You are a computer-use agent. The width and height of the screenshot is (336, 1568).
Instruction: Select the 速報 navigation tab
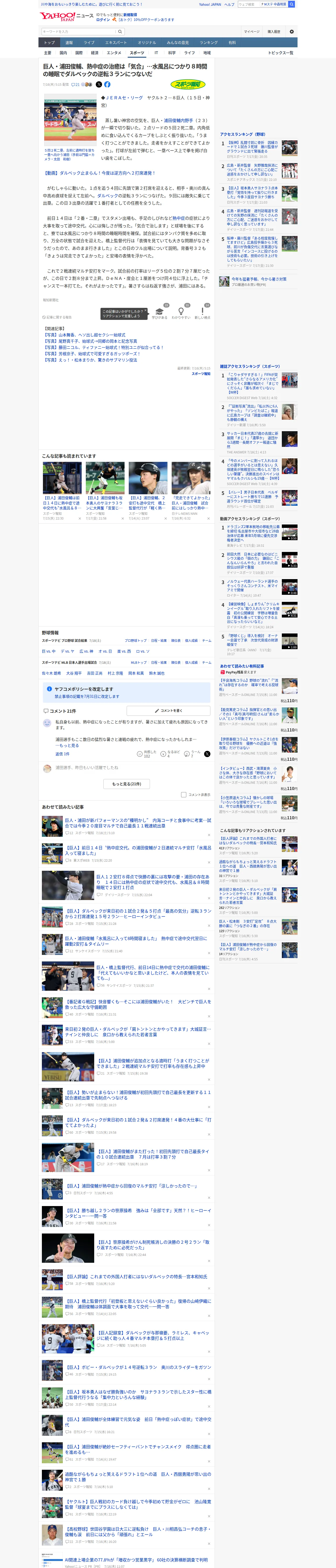point(69,43)
